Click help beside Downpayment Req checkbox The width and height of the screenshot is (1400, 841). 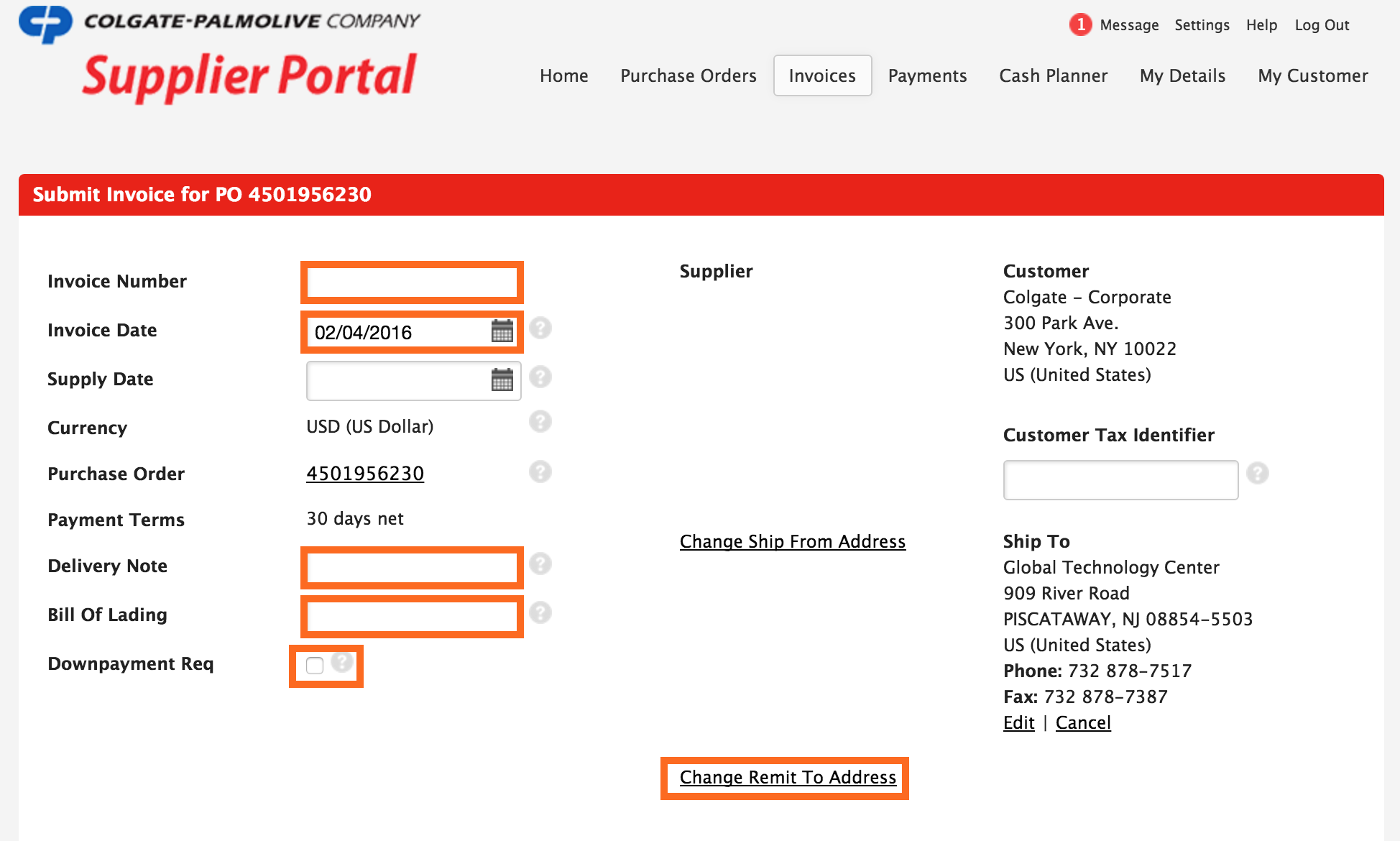click(x=342, y=663)
